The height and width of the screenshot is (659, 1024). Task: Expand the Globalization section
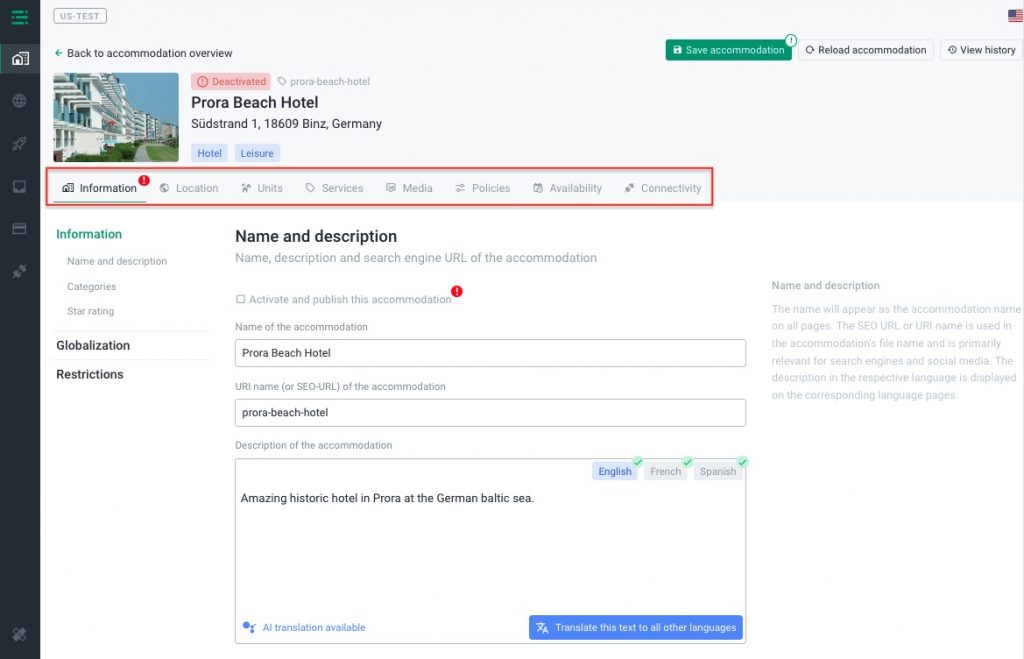click(x=93, y=346)
